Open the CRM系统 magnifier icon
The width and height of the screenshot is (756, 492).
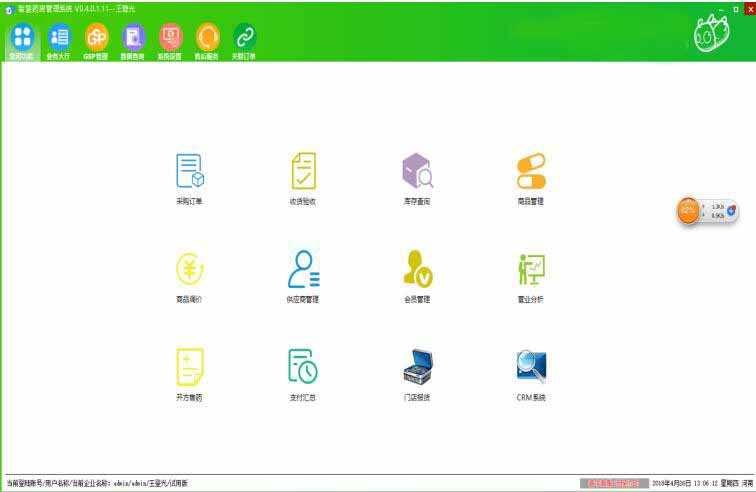click(531, 367)
